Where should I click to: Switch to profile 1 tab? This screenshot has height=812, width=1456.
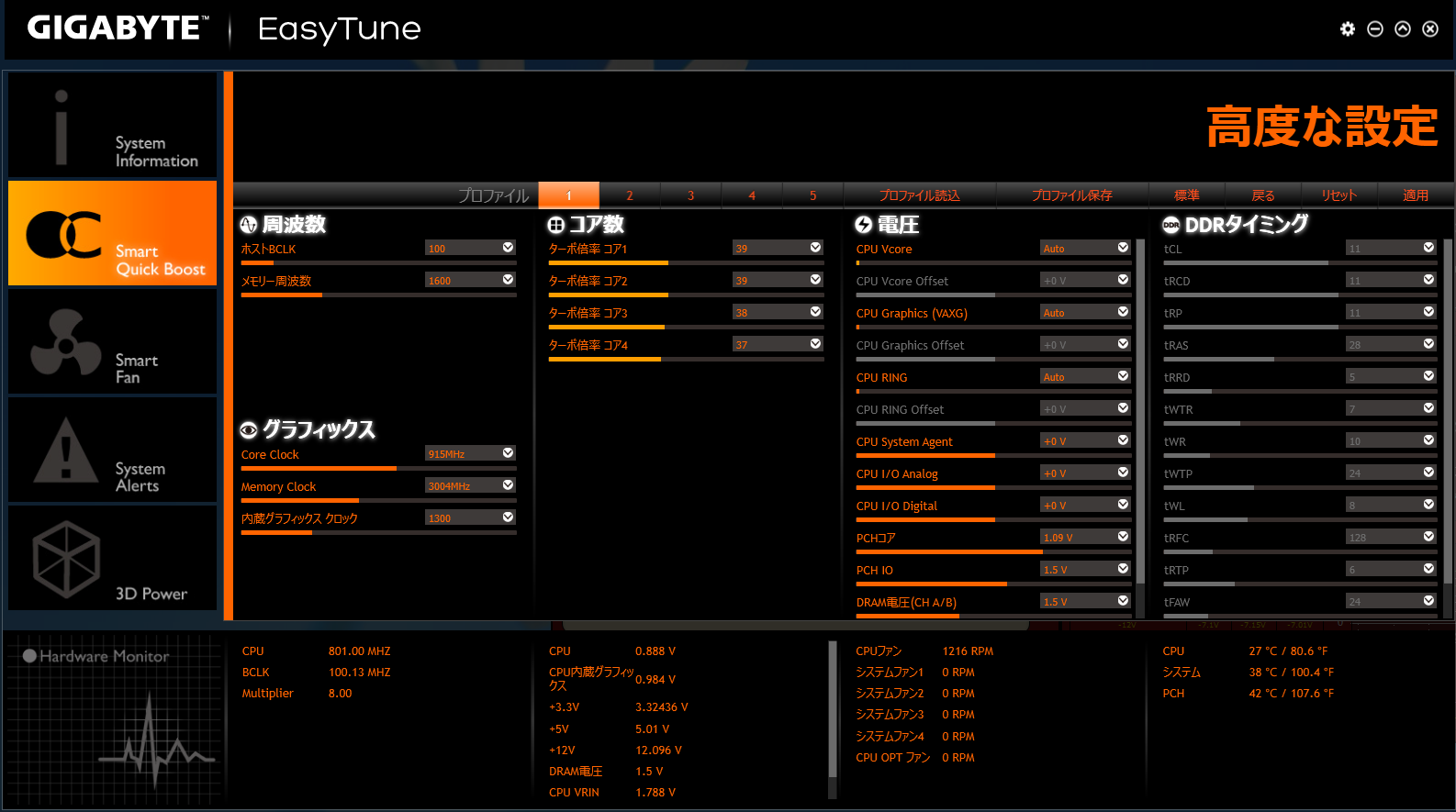tap(569, 195)
